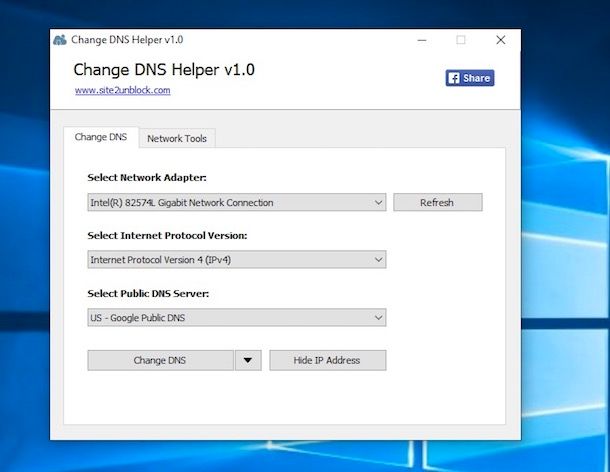Click the Change DNS Helper v1.0 heading
The image size is (610, 472).
point(164,70)
